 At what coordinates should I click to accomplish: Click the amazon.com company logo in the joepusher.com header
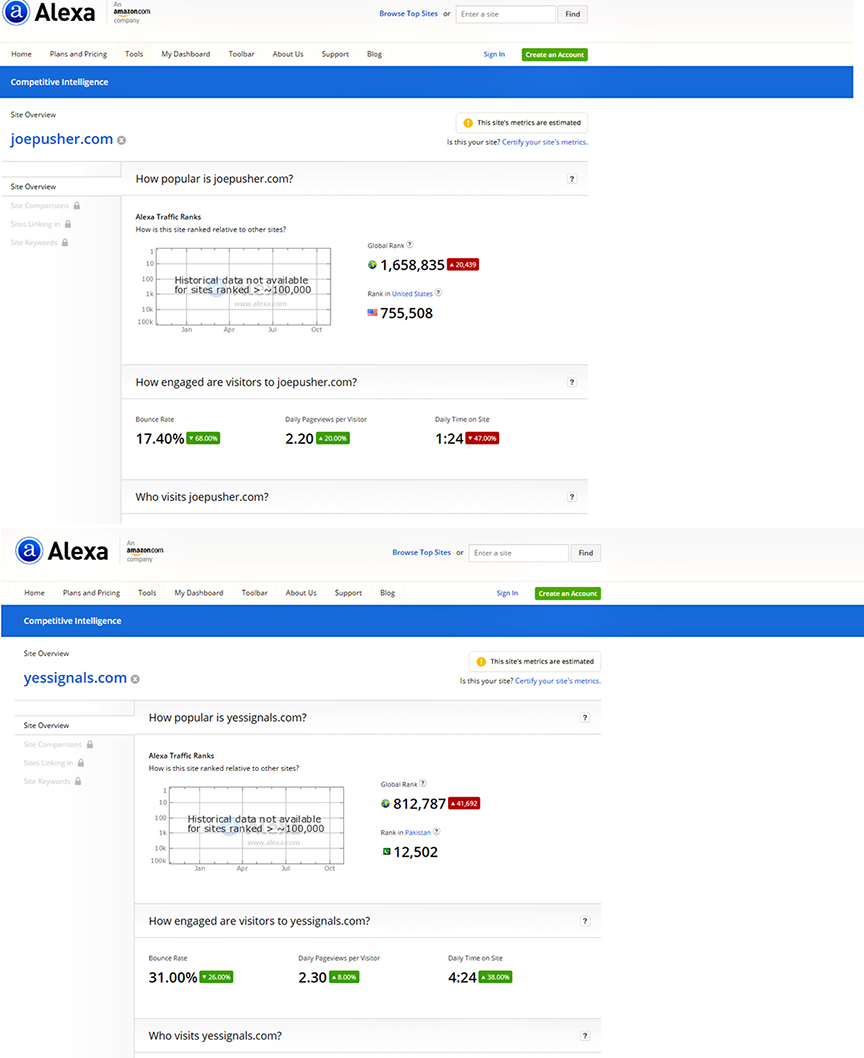click(x=132, y=12)
